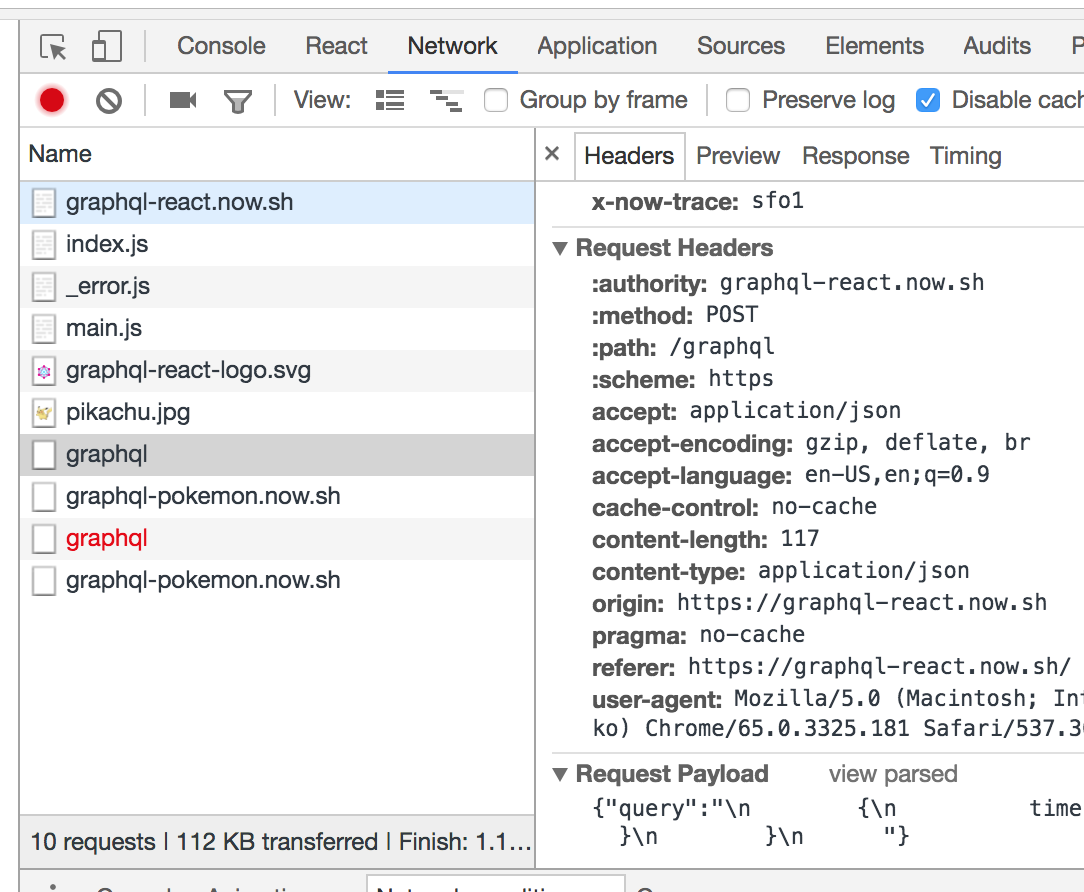1084x892 pixels.
Task: Toggle the device toolbar
Action: coord(105,45)
